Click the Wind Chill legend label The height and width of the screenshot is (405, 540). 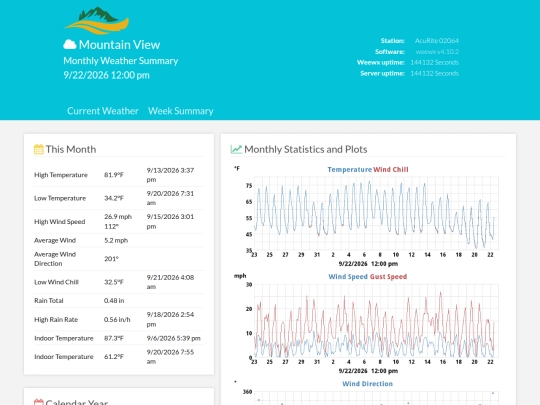391,169
